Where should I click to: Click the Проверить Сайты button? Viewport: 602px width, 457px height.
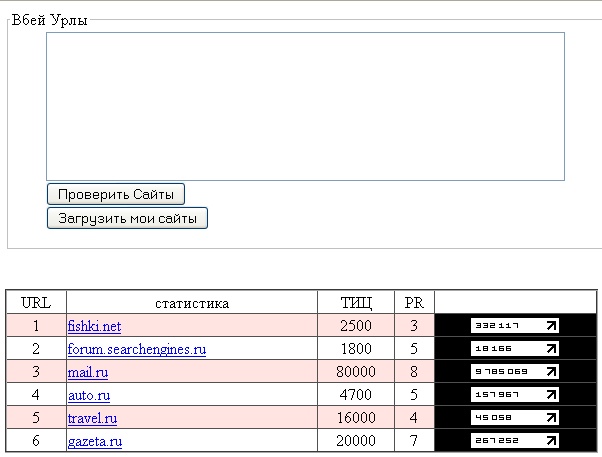tap(116, 194)
